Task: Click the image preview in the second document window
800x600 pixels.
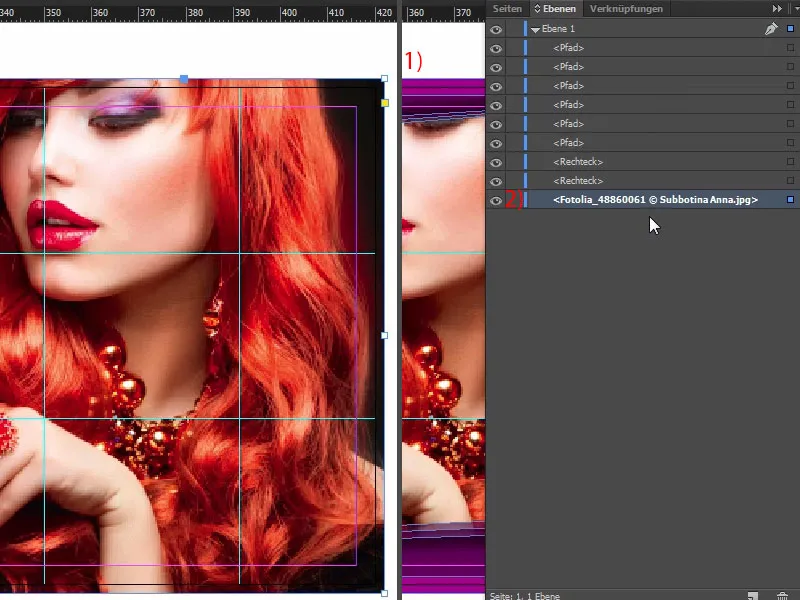Action: click(443, 335)
